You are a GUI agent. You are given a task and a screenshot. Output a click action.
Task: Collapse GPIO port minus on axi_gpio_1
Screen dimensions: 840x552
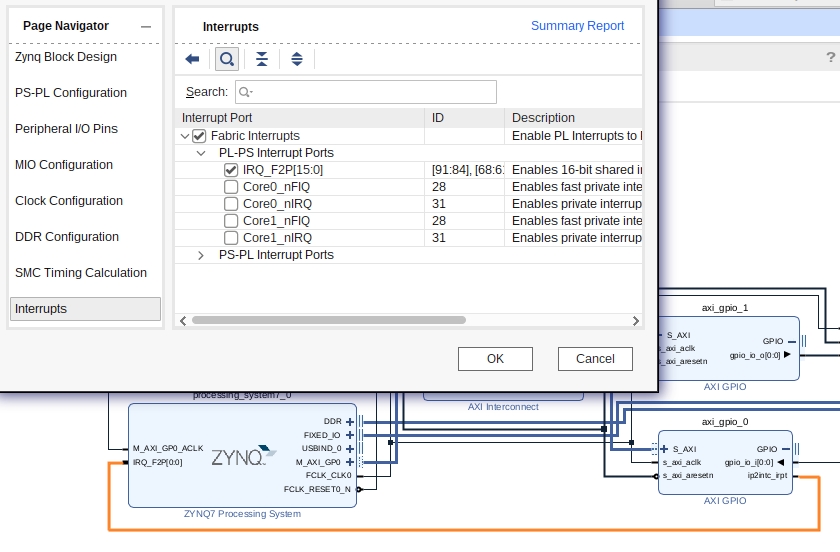click(792, 341)
